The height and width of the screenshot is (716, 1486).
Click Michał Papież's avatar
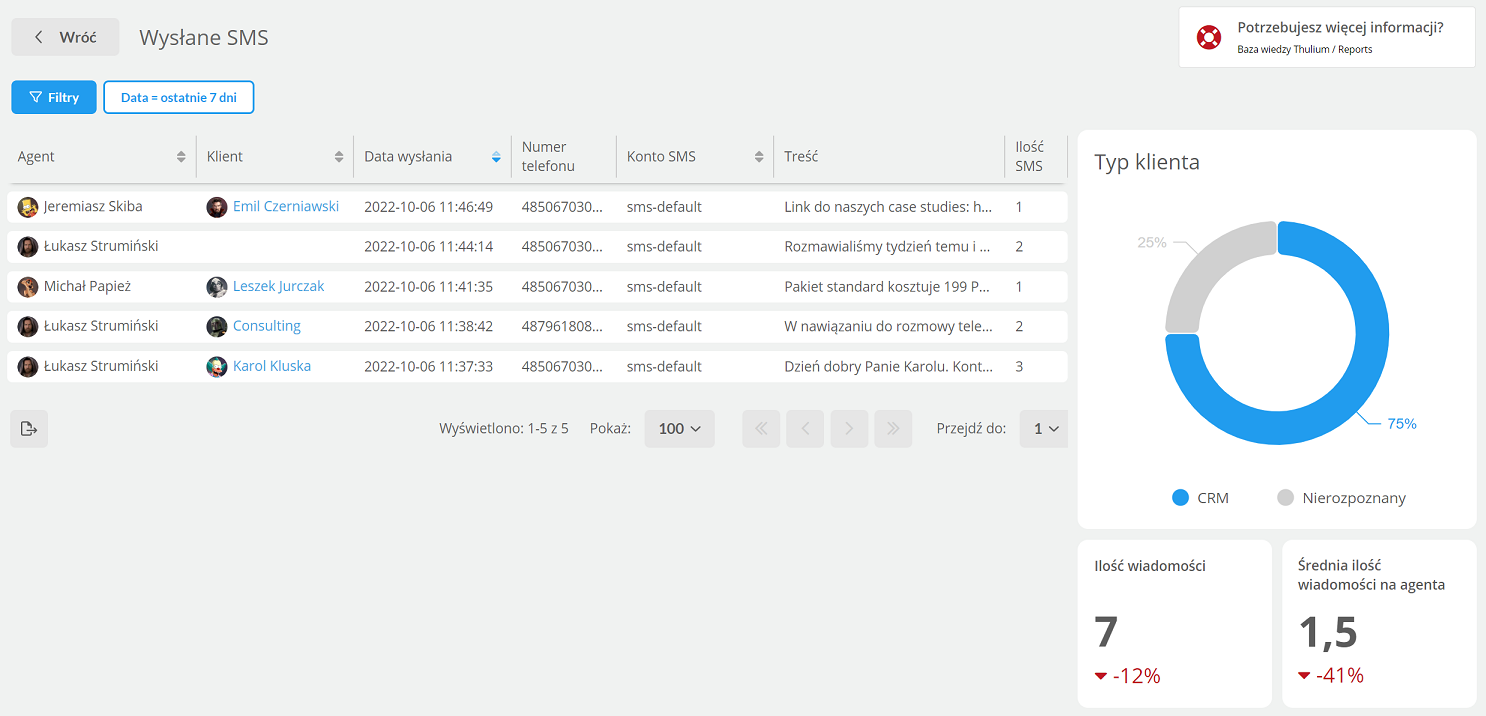tap(28, 287)
